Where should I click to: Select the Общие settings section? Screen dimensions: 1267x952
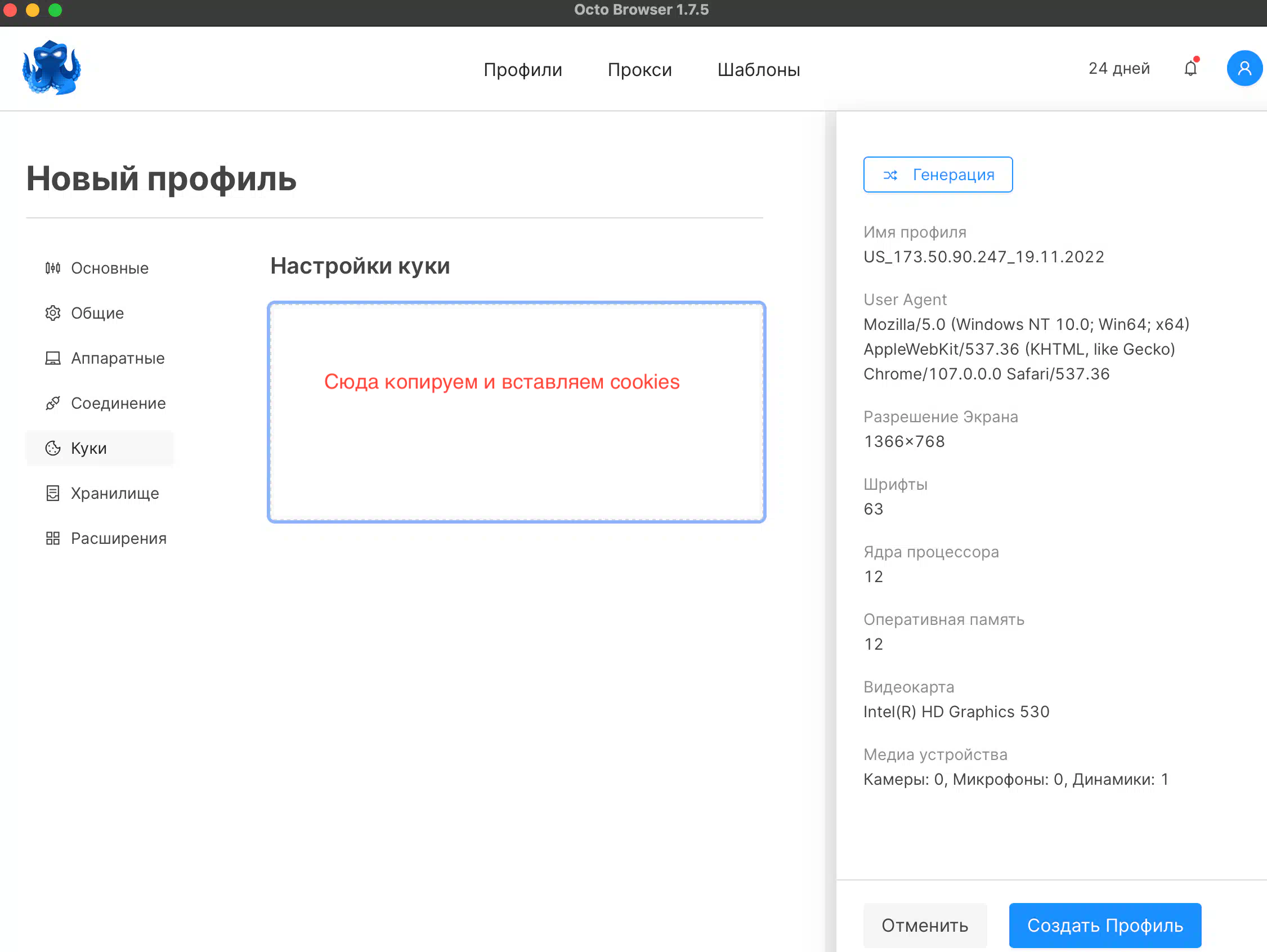coord(99,314)
